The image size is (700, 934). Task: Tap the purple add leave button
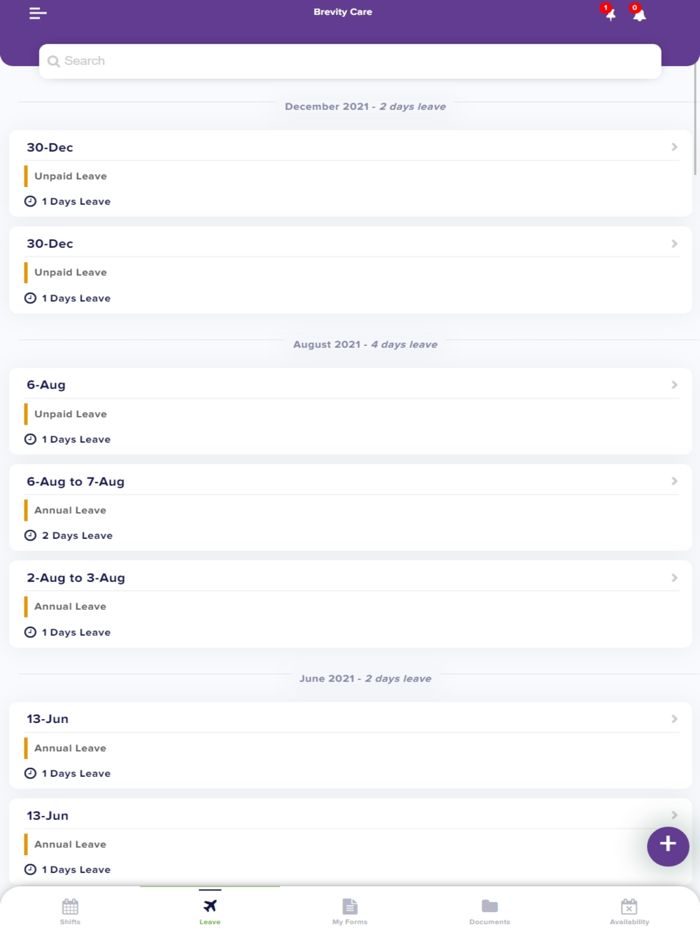tap(667, 846)
